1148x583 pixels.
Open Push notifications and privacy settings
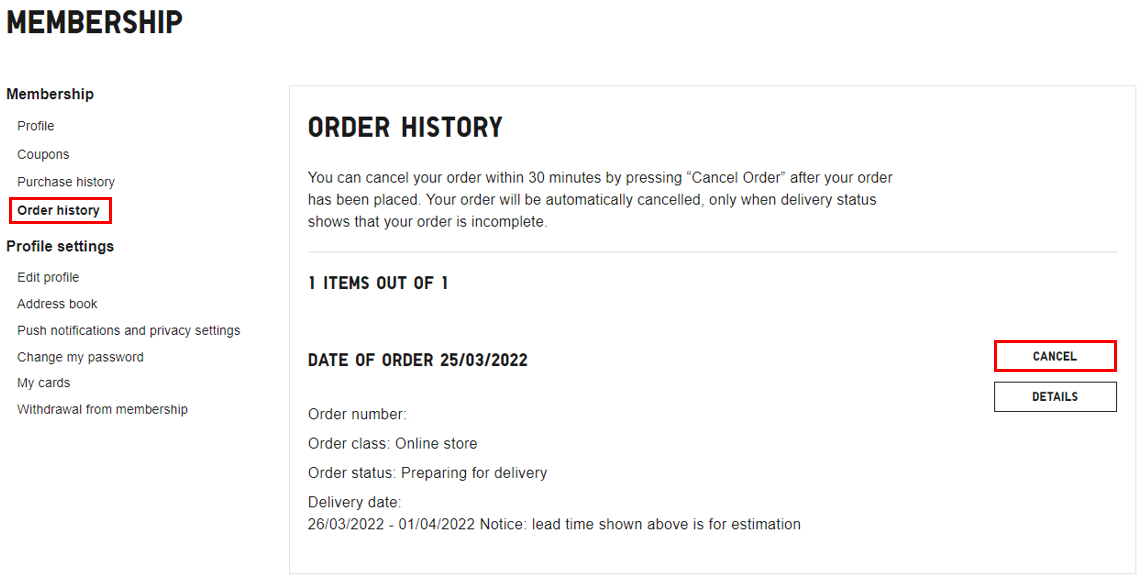coord(128,330)
